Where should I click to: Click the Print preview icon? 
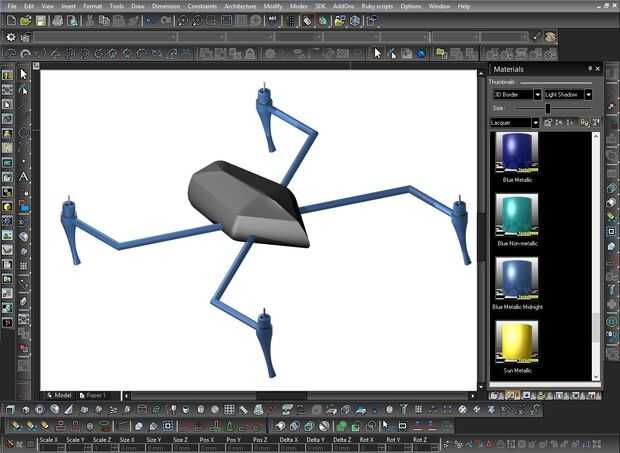pyautogui.click(x=72, y=21)
